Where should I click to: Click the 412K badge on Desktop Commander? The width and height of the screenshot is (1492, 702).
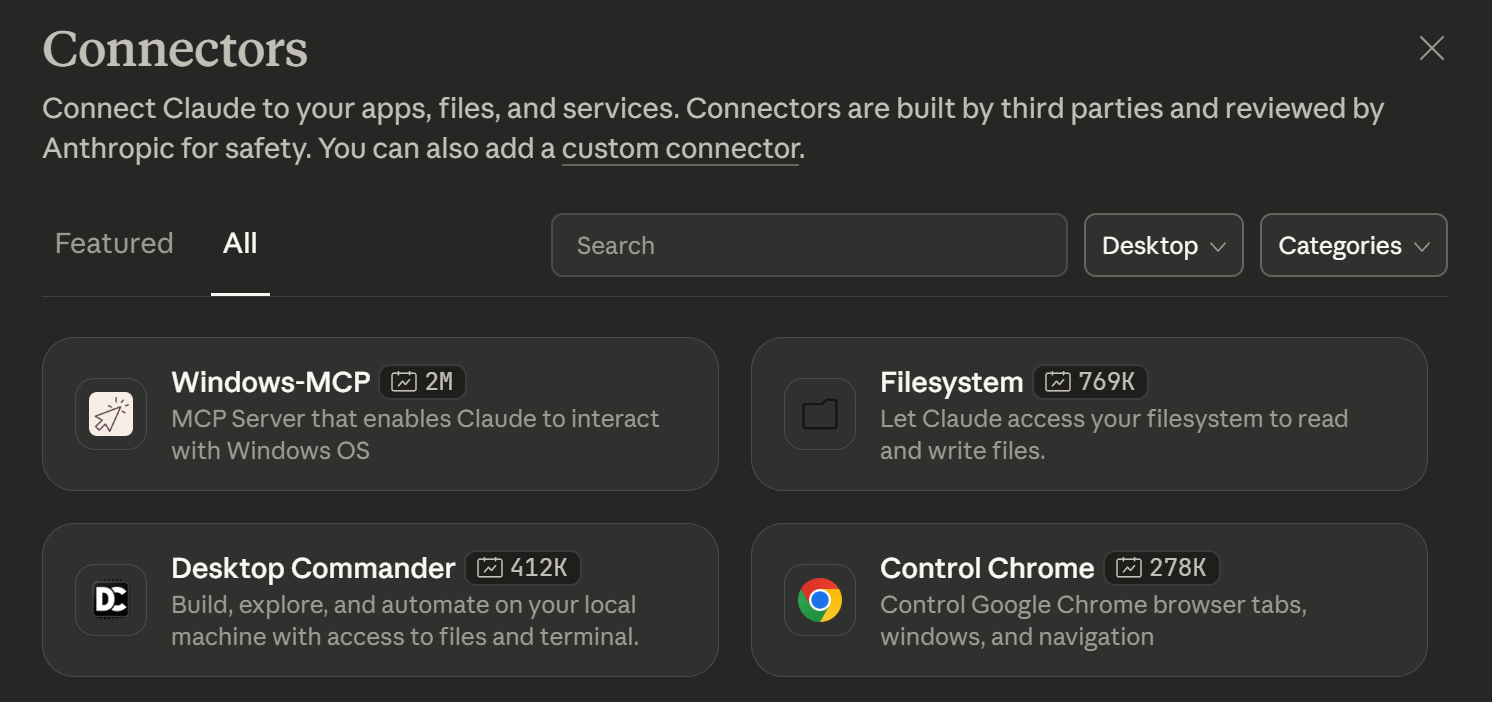pyautogui.click(x=523, y=567)
